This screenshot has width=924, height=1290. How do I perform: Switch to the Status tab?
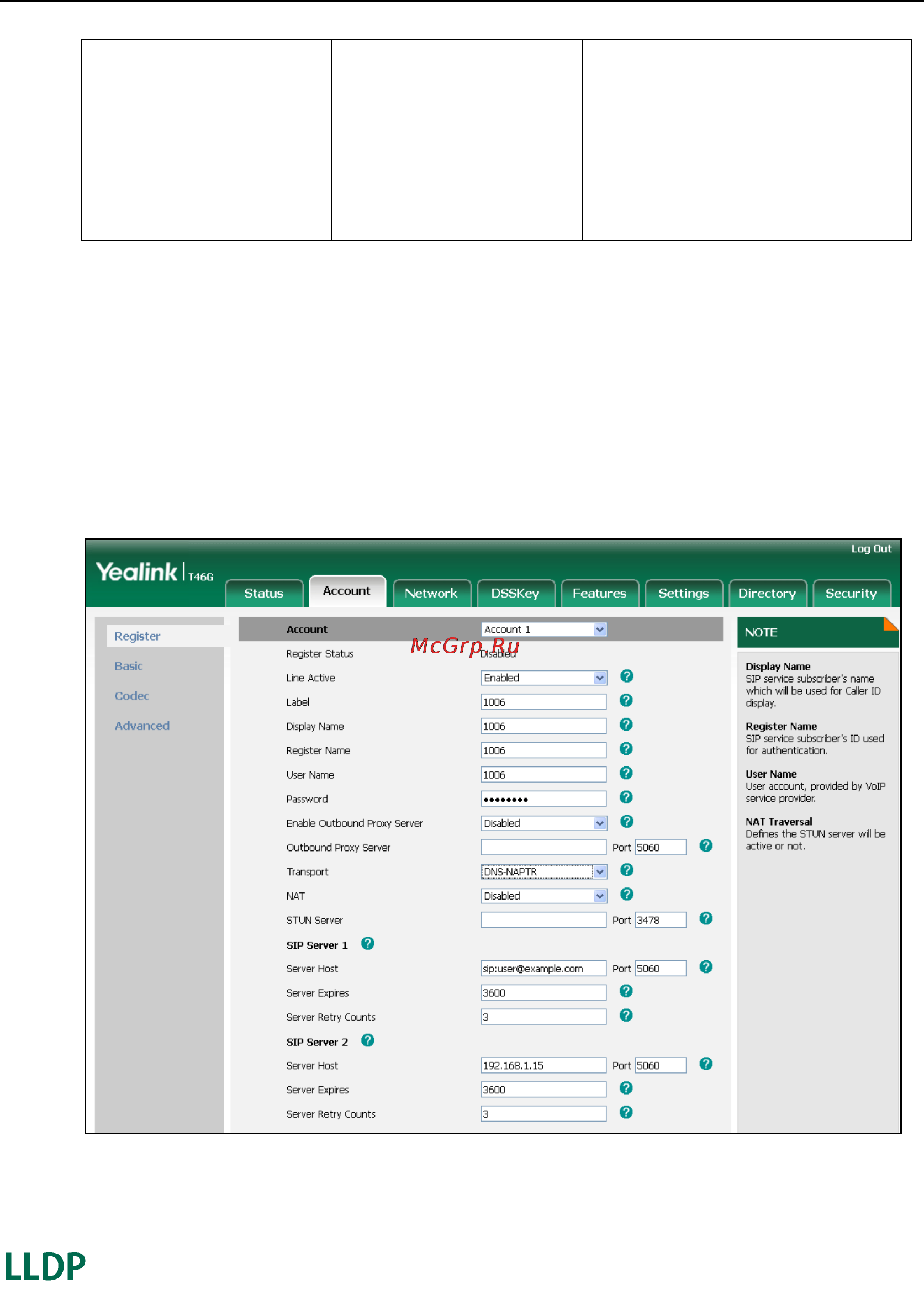click(264, 594)
